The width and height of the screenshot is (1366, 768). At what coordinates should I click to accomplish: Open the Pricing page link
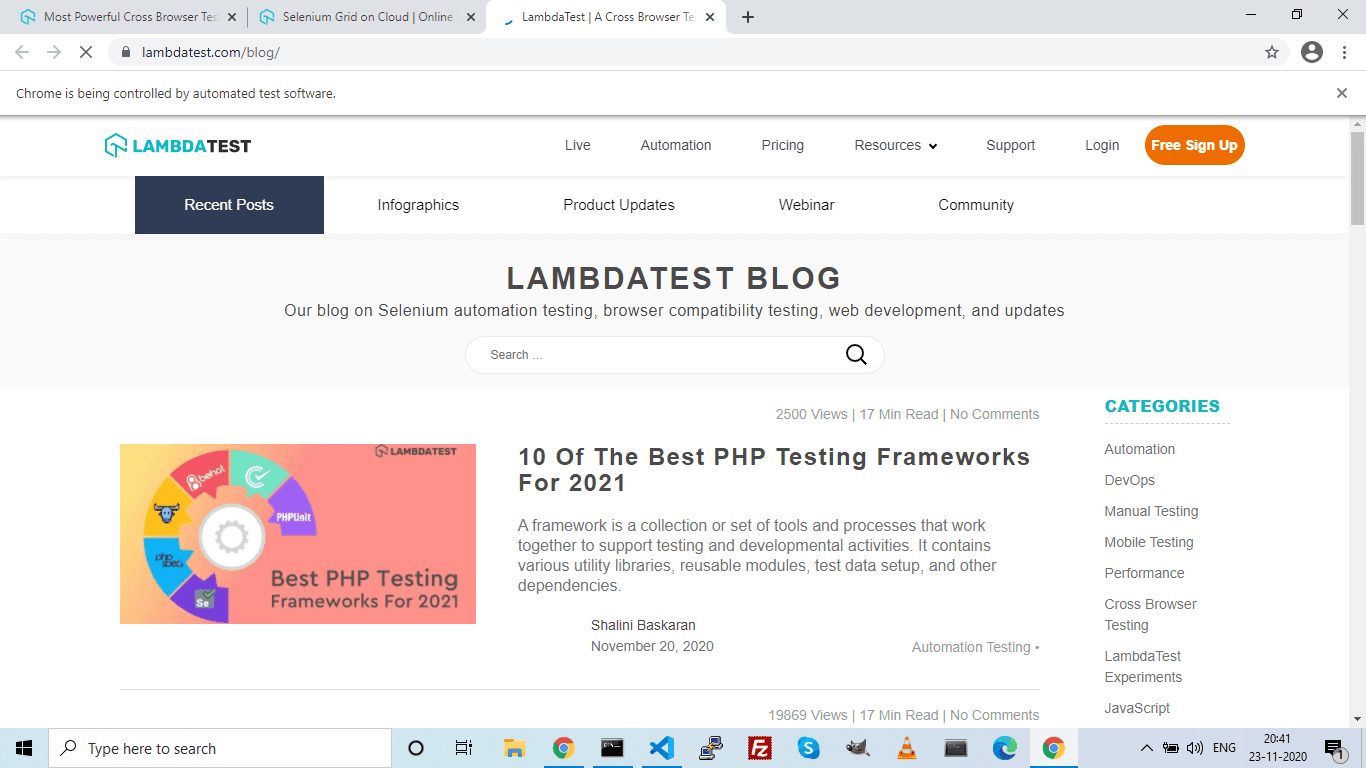[x=783, y=145]
